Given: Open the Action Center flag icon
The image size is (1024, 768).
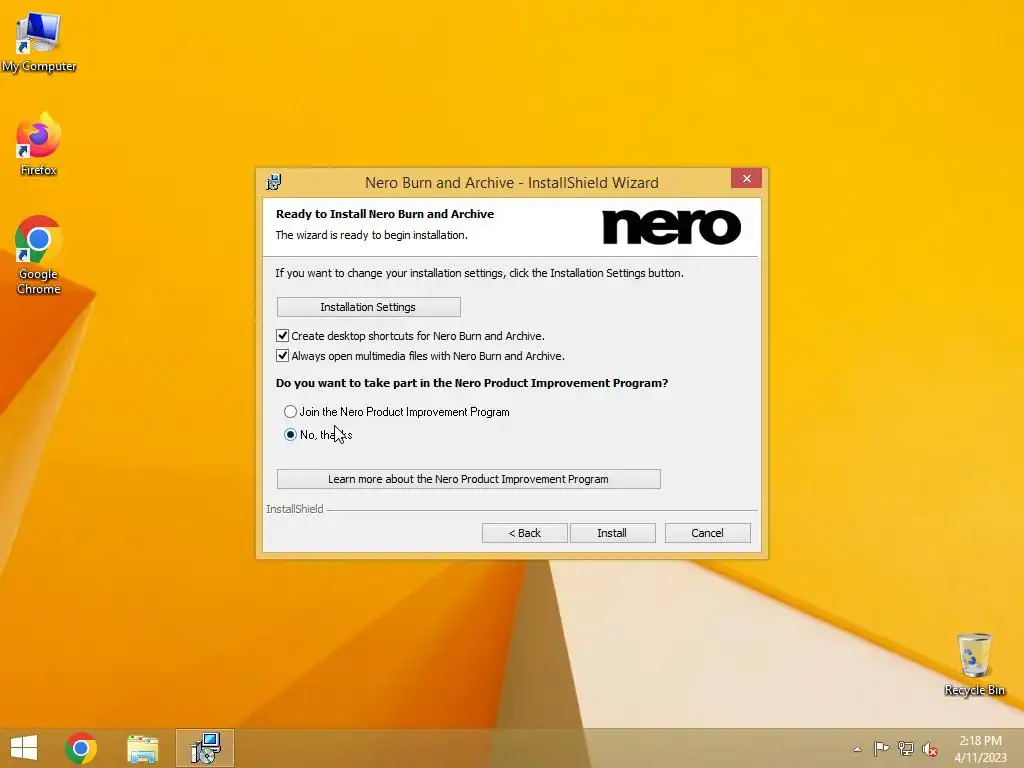Looking at the screenshot, I should pos(881,748).
